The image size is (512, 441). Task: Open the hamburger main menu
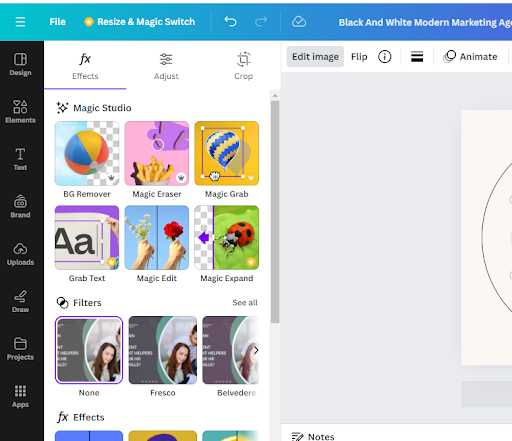pyautogui.click(x=20, y=22)
